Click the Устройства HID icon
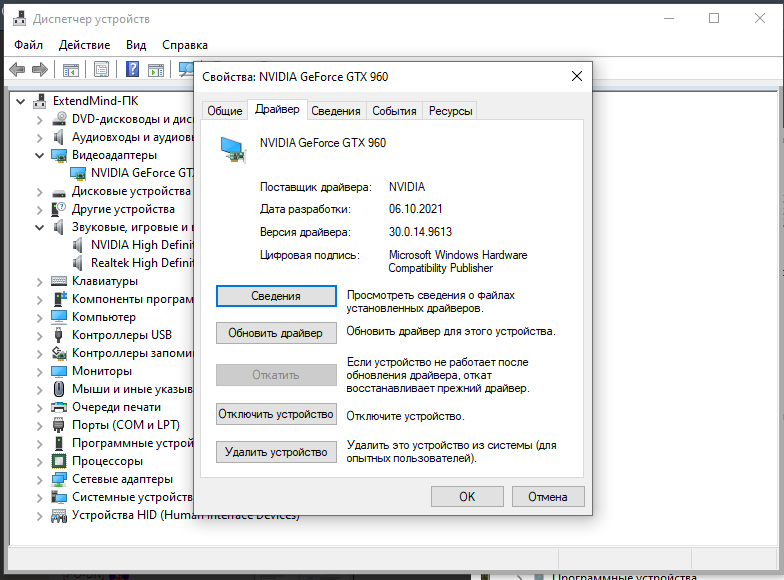This screenshot has width=784, height=580. click(x=59, y=516)
